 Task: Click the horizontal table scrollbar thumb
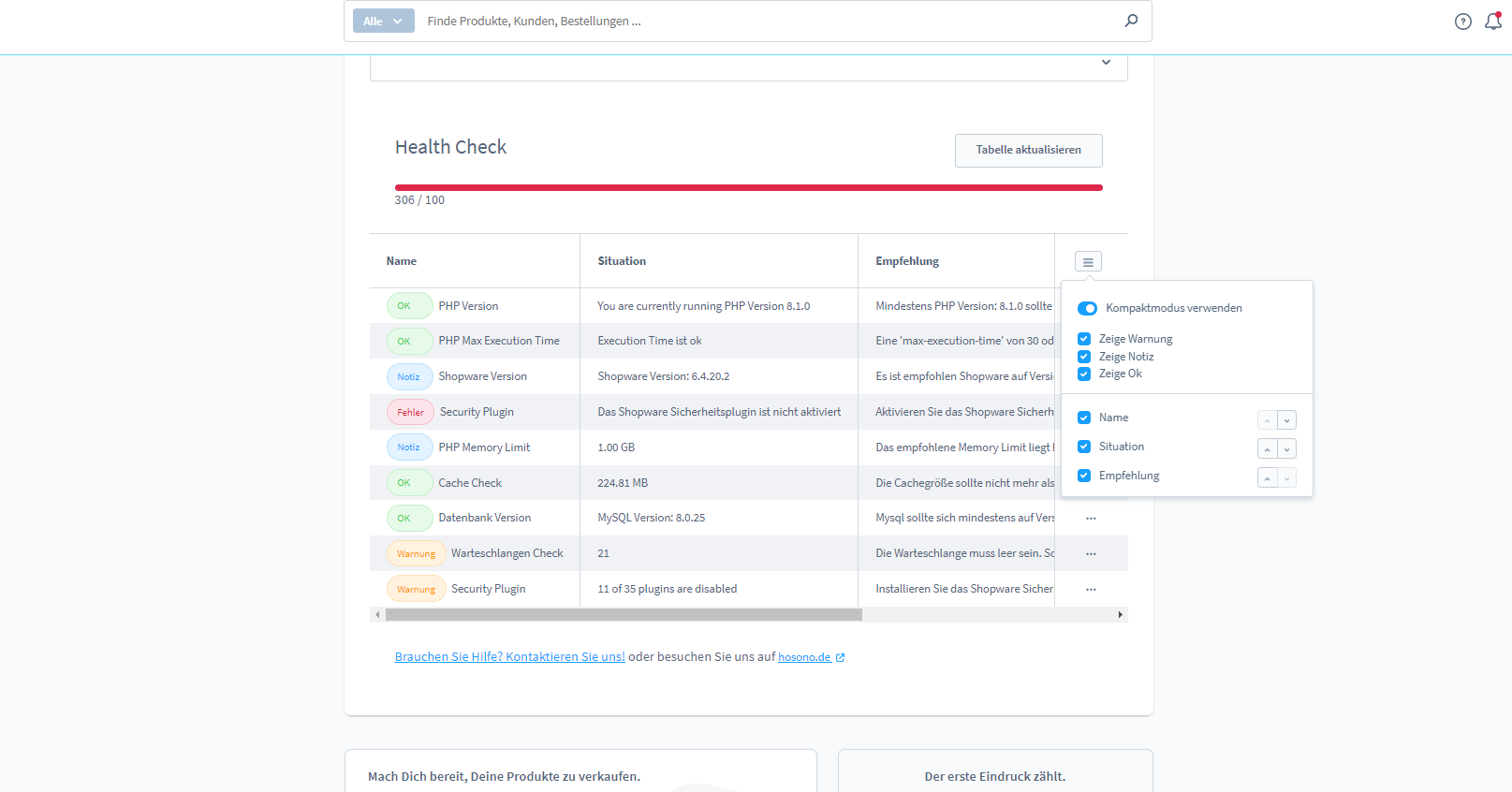[624, 615]
